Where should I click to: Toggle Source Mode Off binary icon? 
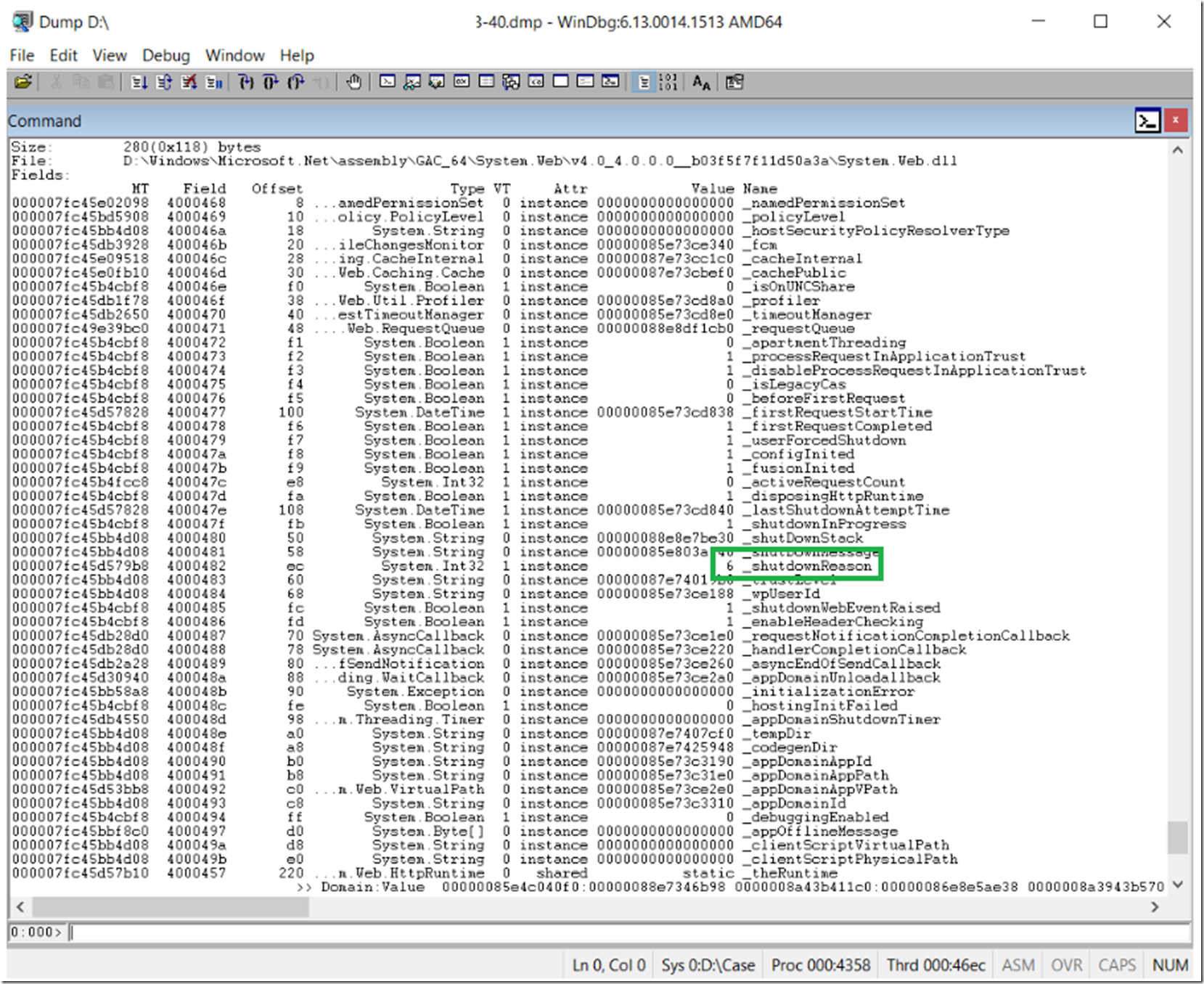tap(668, 82)
